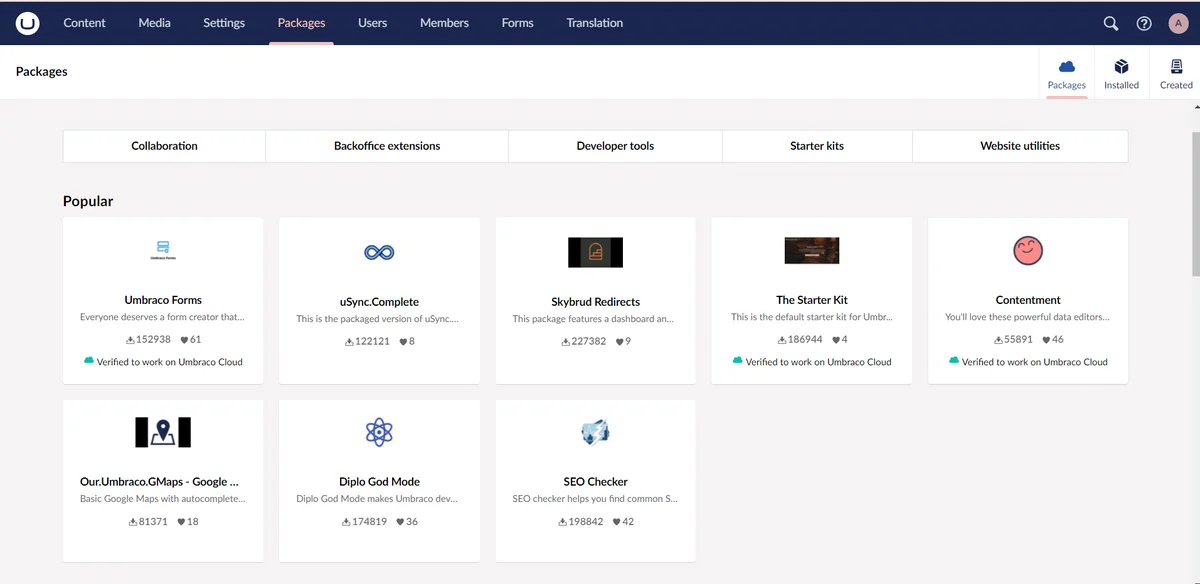The height and width of the screenshot is (584, 1200).
Task: Click 'You'll love these powerful data editors' text
Action: pyautogui.click(x=1027, y=317)
